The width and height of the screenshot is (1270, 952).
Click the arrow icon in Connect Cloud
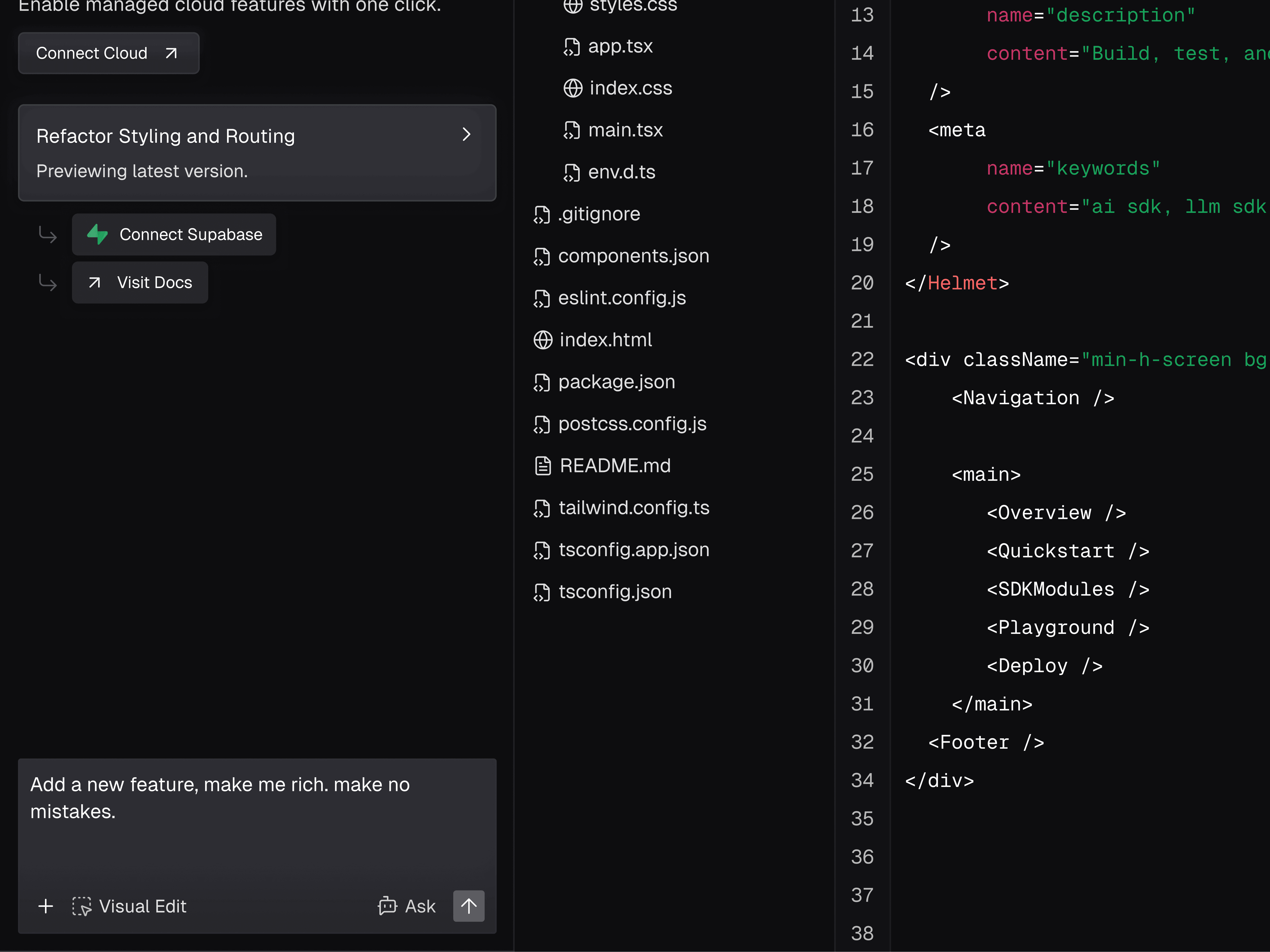pyautogui.click(x=171, y=53)
